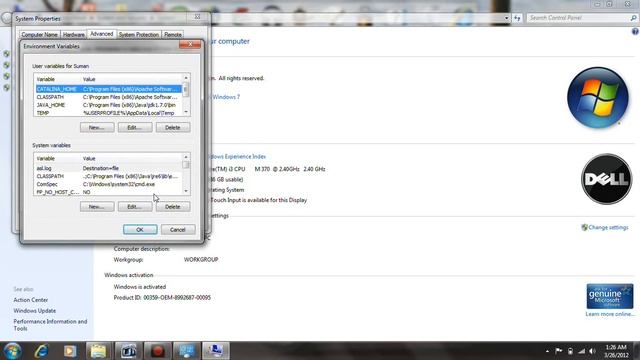Refresh the Control Panel address bar
The width and height of the screenshot is (640, 360).
518,18
